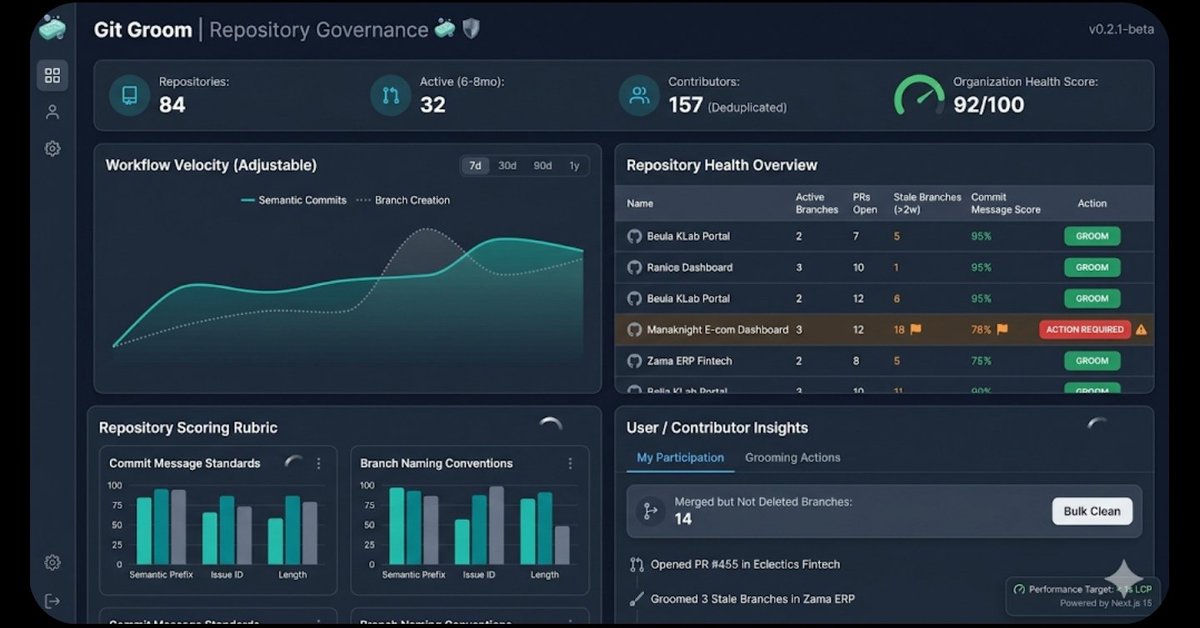Click Groom button for Ranice Dashboard
This screenshot has width=1200, height=628.
(1092, 267)
